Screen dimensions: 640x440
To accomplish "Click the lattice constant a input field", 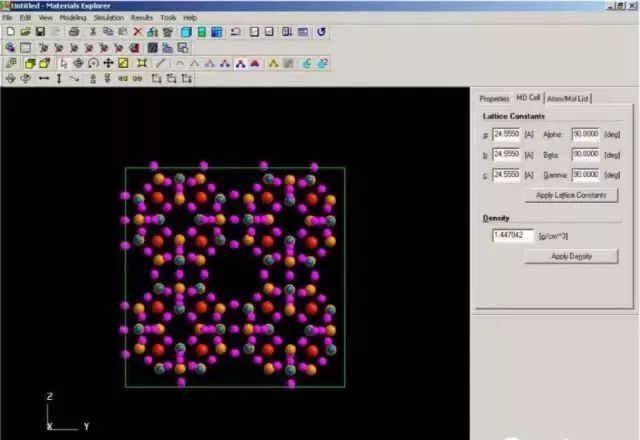I will [506, 134].
